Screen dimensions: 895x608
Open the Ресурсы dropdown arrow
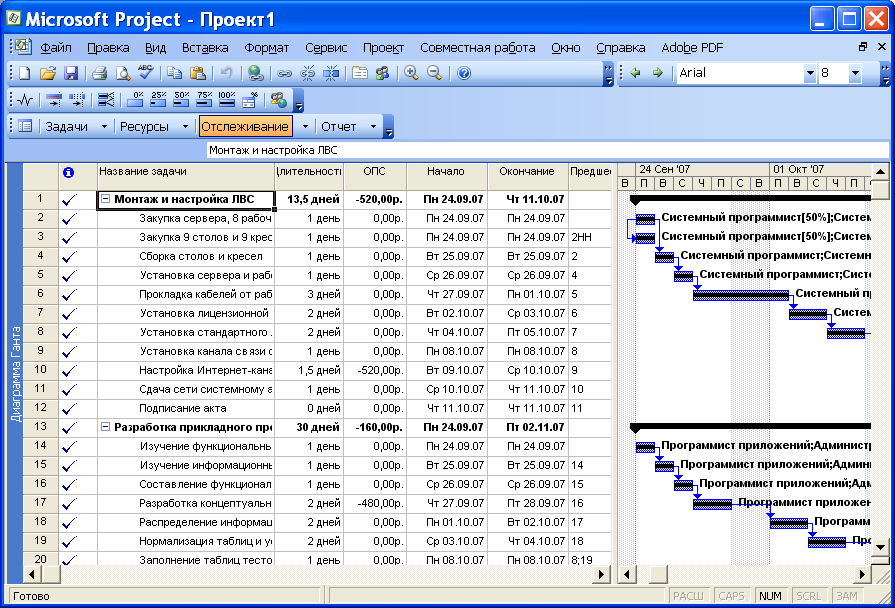point(185,127)
